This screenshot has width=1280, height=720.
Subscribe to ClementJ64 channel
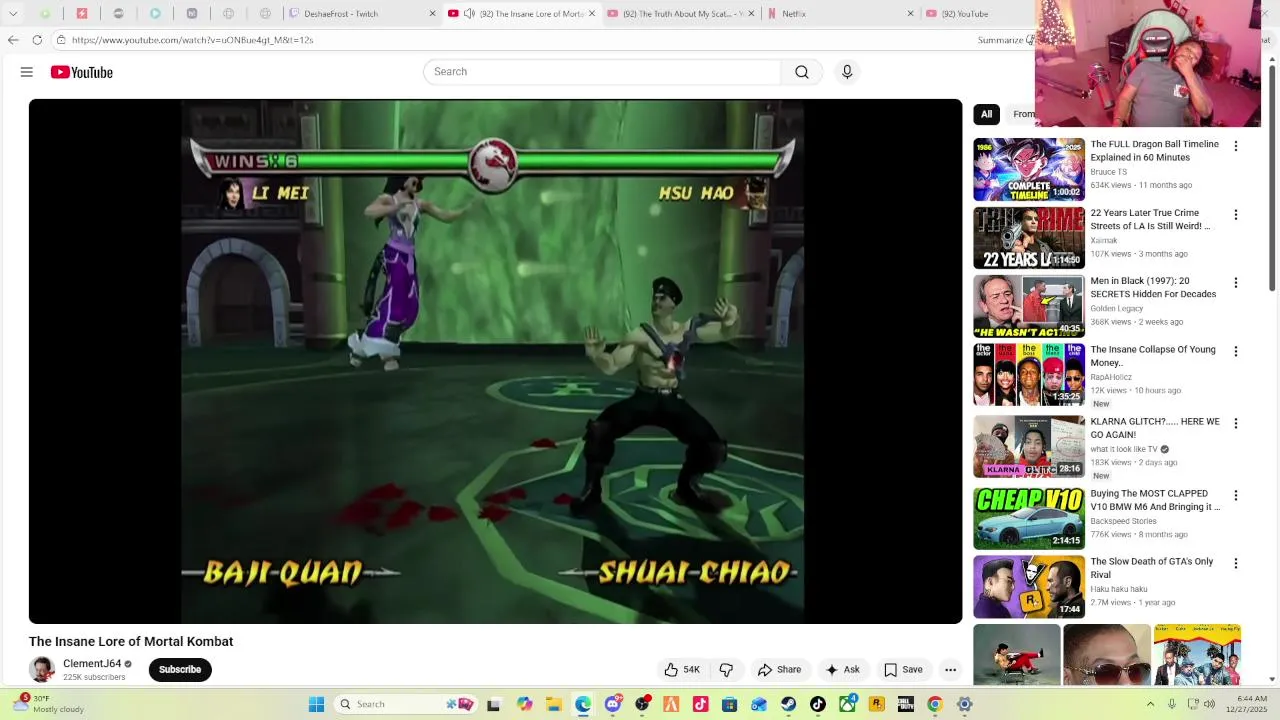[x=180, y=670]
